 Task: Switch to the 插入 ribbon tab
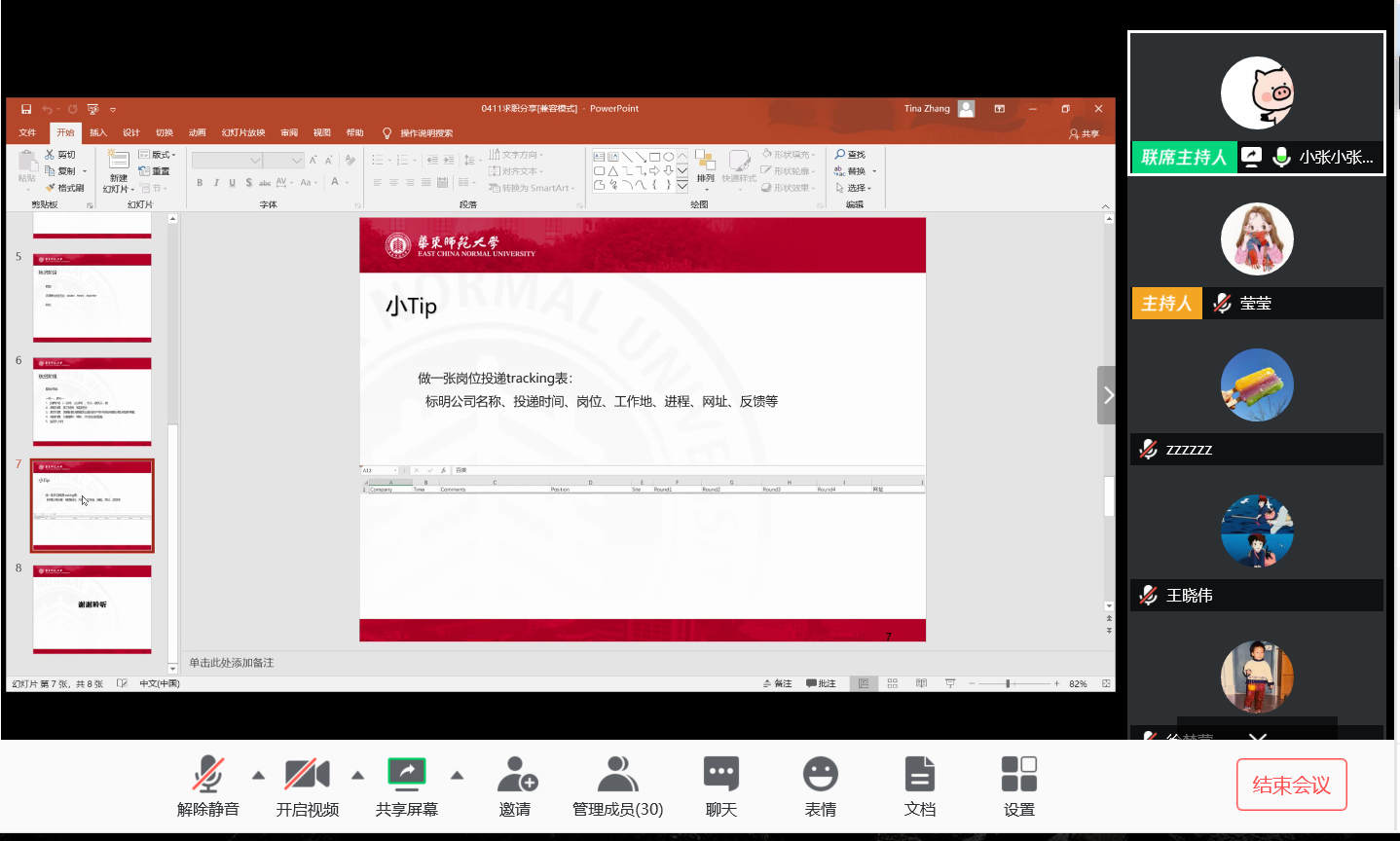click(x=98, y=132)
